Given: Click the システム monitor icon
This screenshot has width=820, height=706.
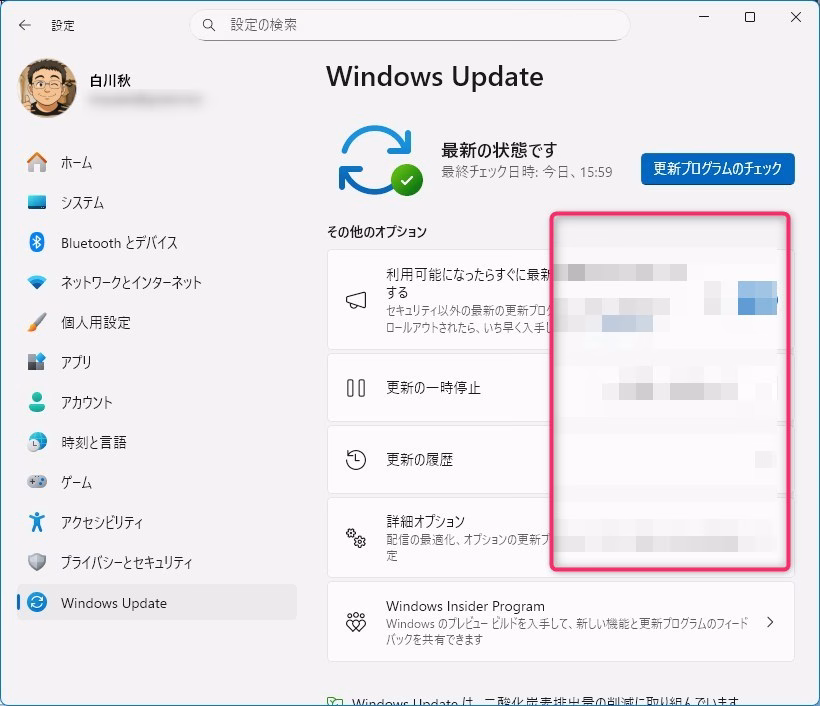Looking at the screenshot, I should tap(37, 202).
